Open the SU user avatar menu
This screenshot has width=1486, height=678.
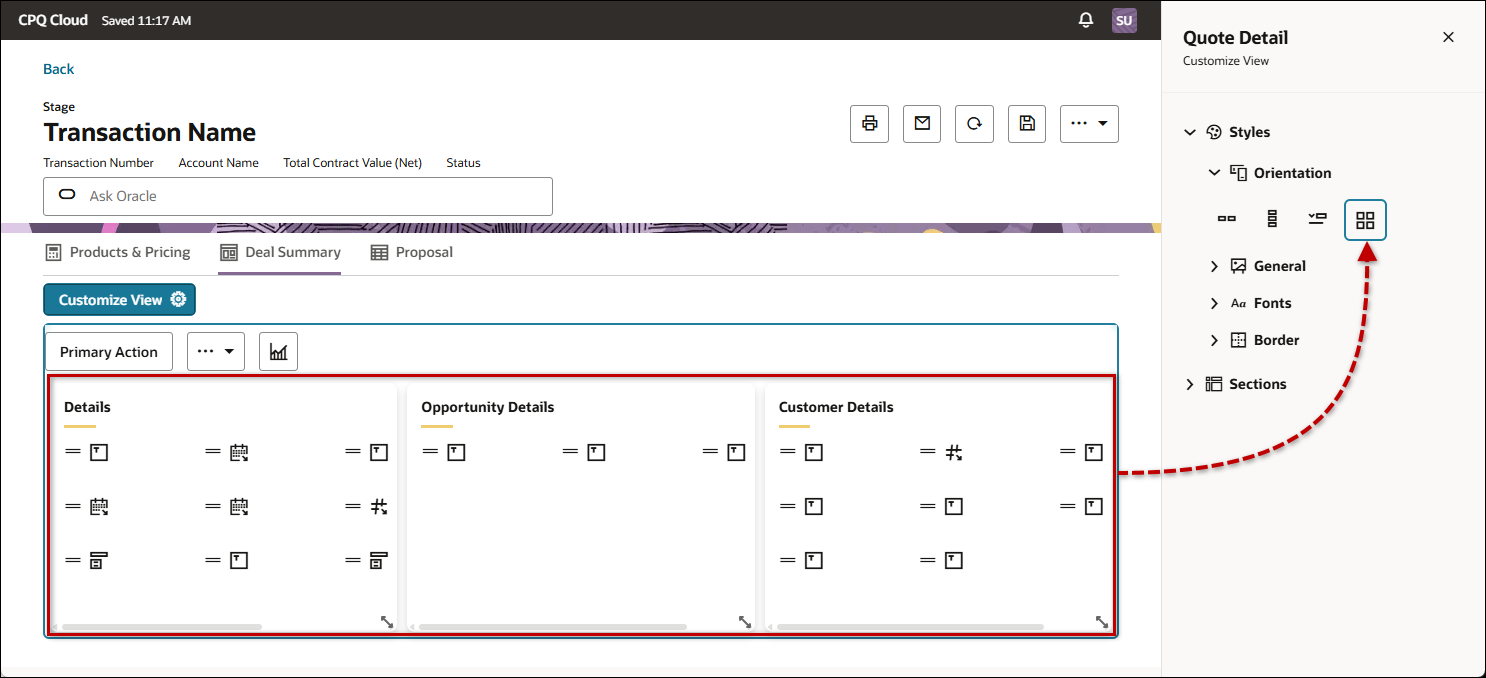1124,19
